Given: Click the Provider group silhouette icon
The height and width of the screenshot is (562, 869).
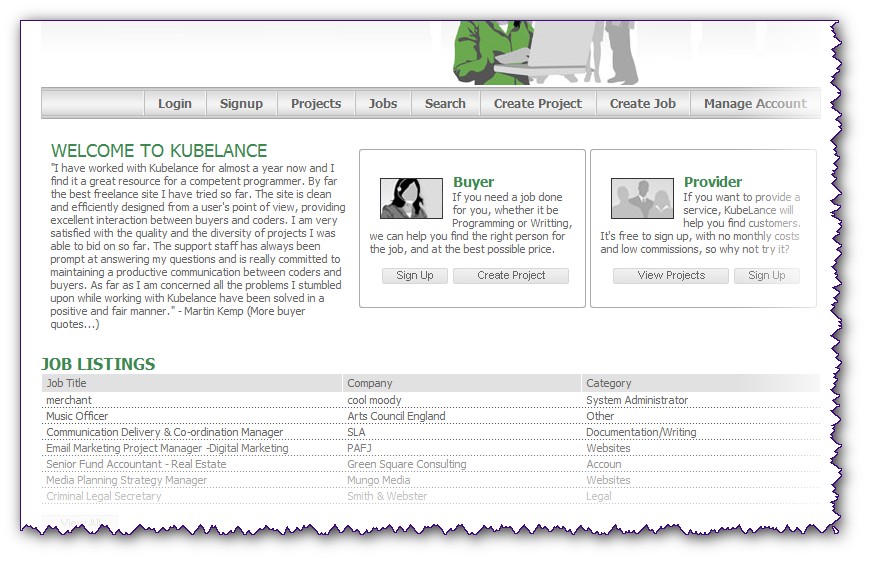Looking at the screenshot, I should tap(642, 198).
